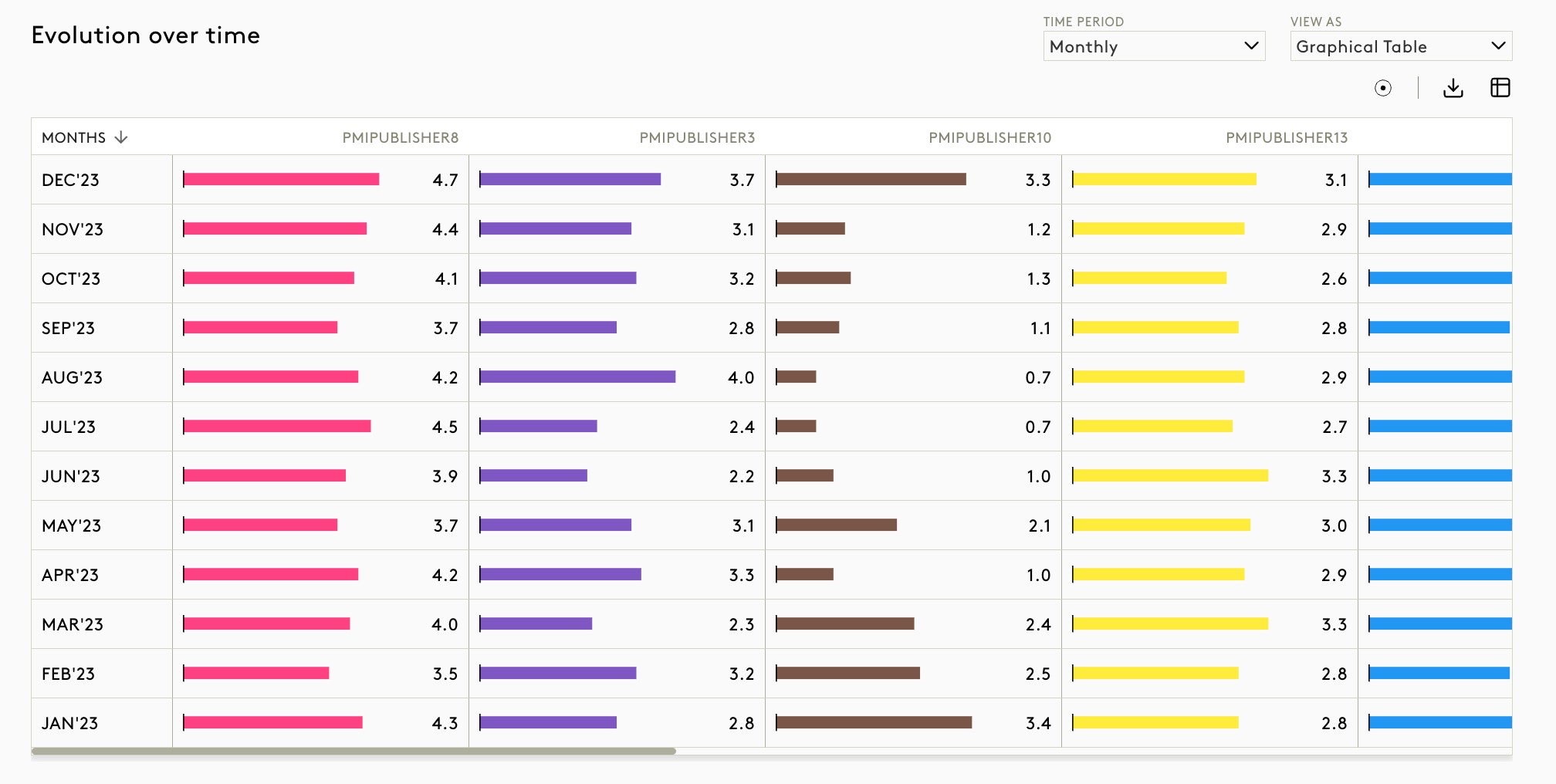Image resolution: width=1556 pixels, height=784 pixels.
Task: Sort by the PMIPUBLISHER8 column header
Action: tap(401, 137)
